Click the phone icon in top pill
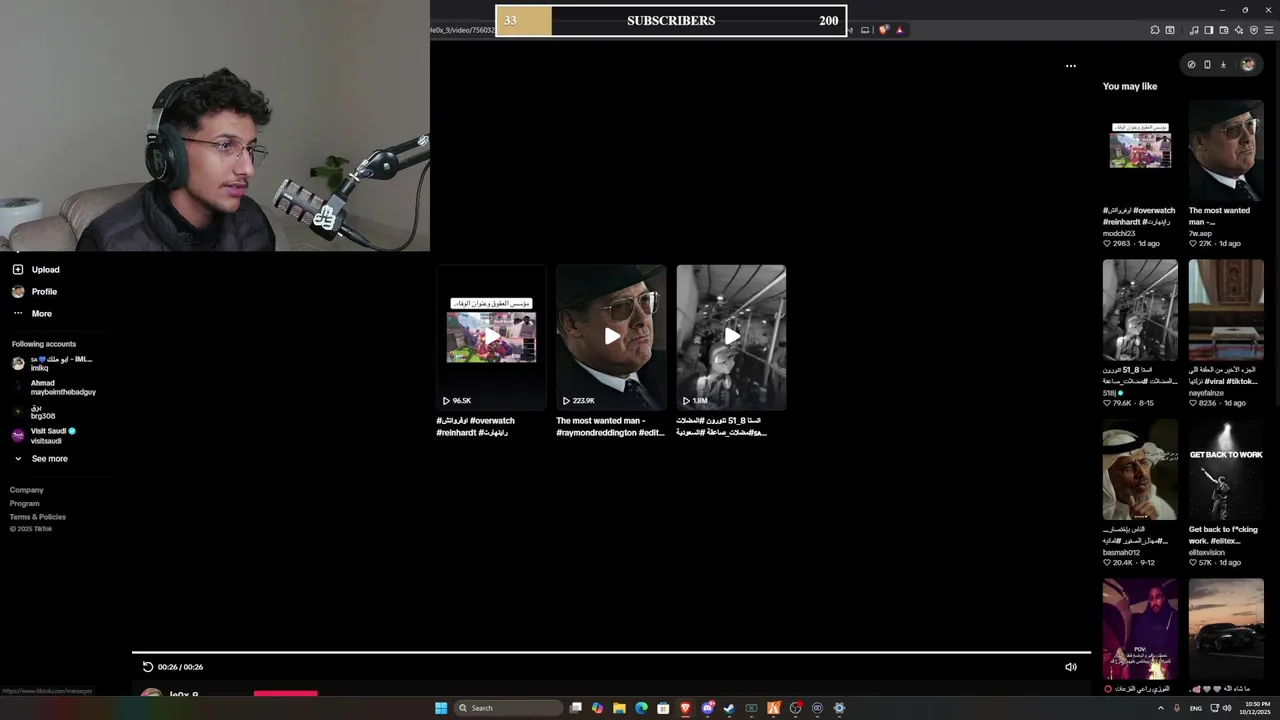1280x720 pixels. point(1207,64)
